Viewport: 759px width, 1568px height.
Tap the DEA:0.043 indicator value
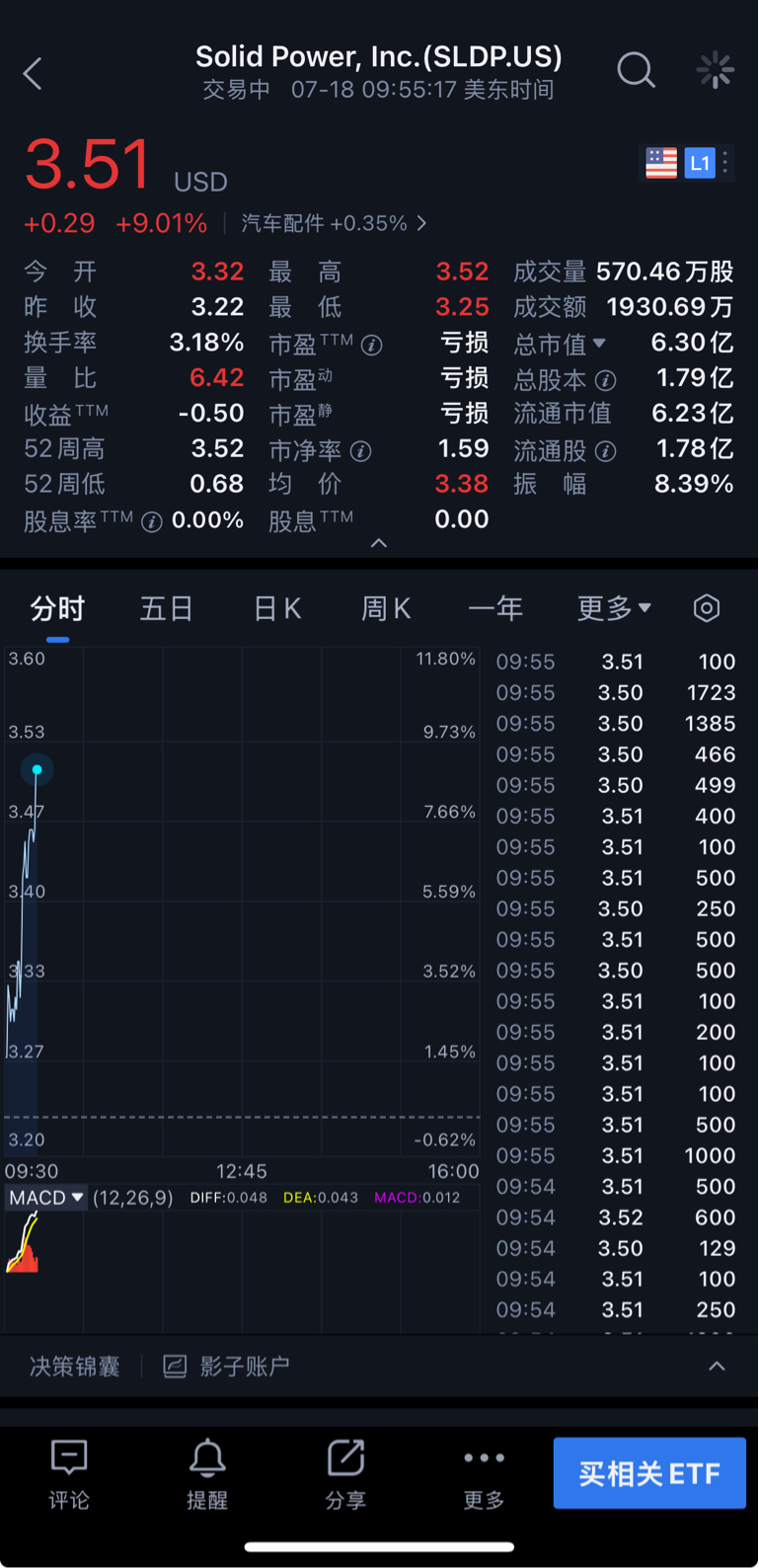pyautogui.click(x=321, y=1198)
